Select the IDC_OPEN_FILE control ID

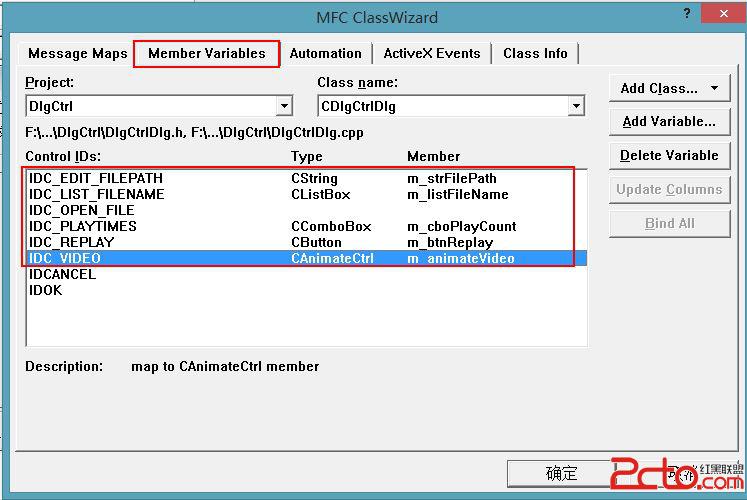[81, 210]
